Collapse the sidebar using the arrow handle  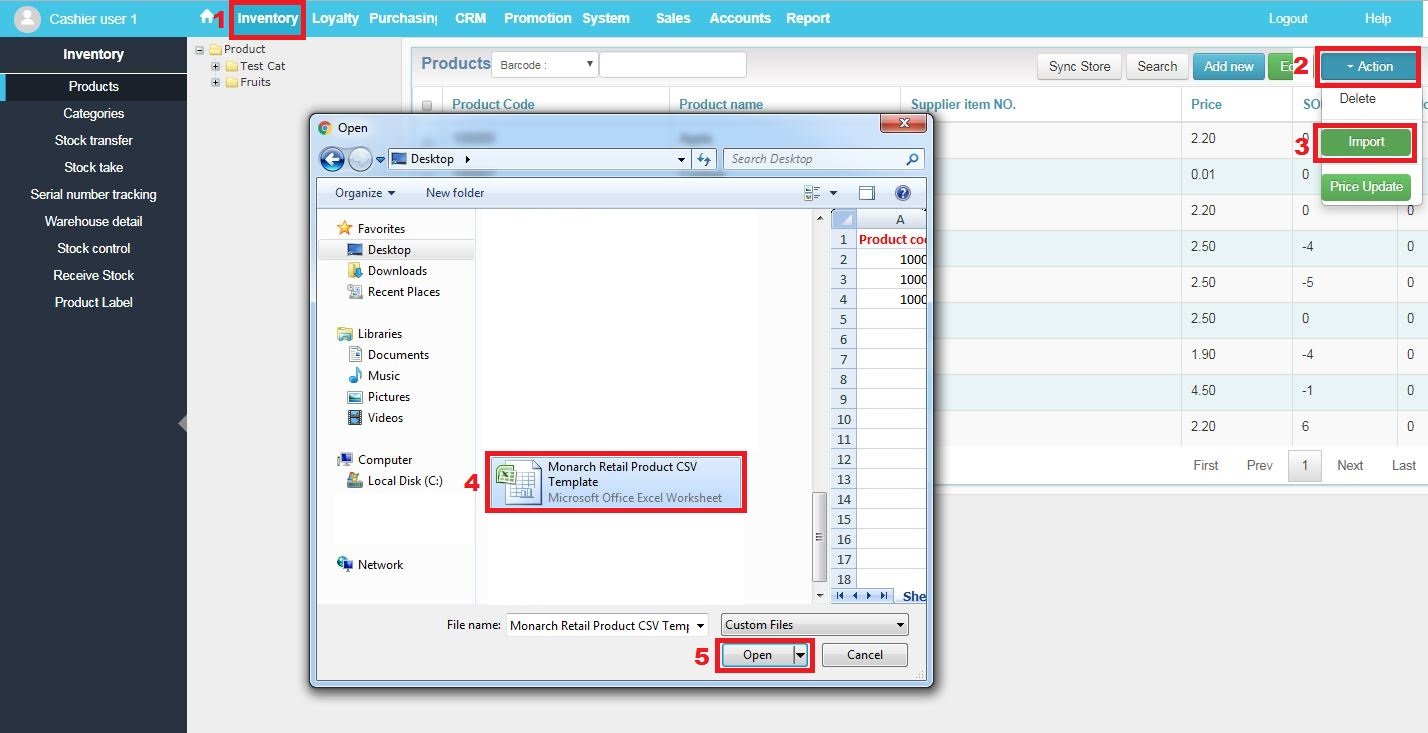(182, 424)
